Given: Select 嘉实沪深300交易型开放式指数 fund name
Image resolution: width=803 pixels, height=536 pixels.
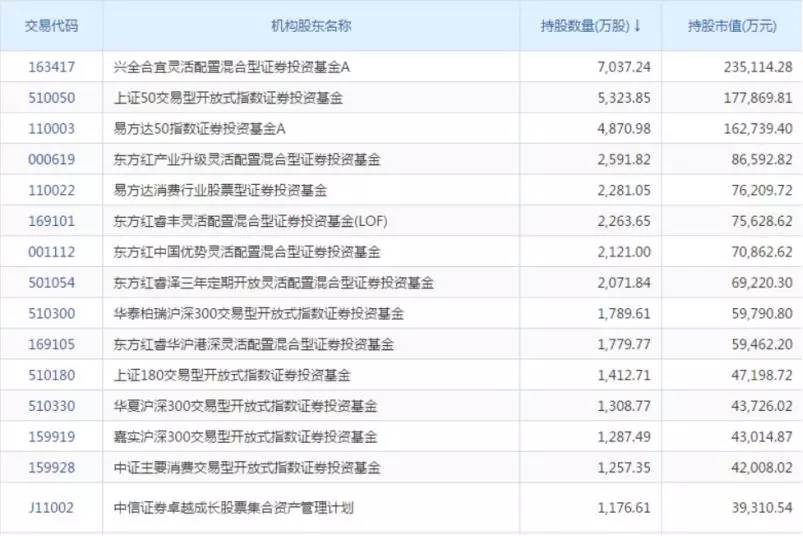Looking at the screenshot, I should (245, 436).
